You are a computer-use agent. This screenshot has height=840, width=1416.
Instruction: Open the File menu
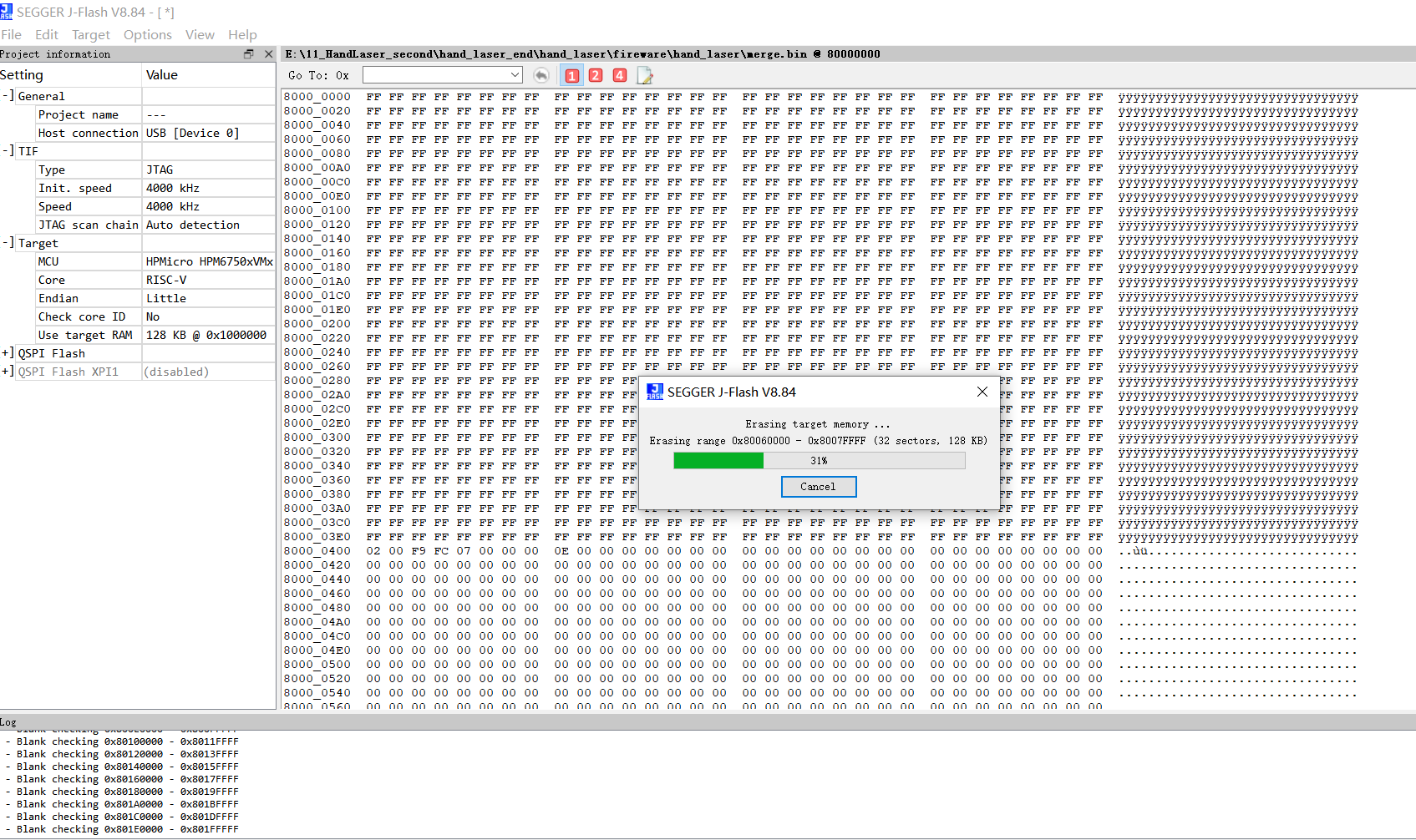point(12,34)
